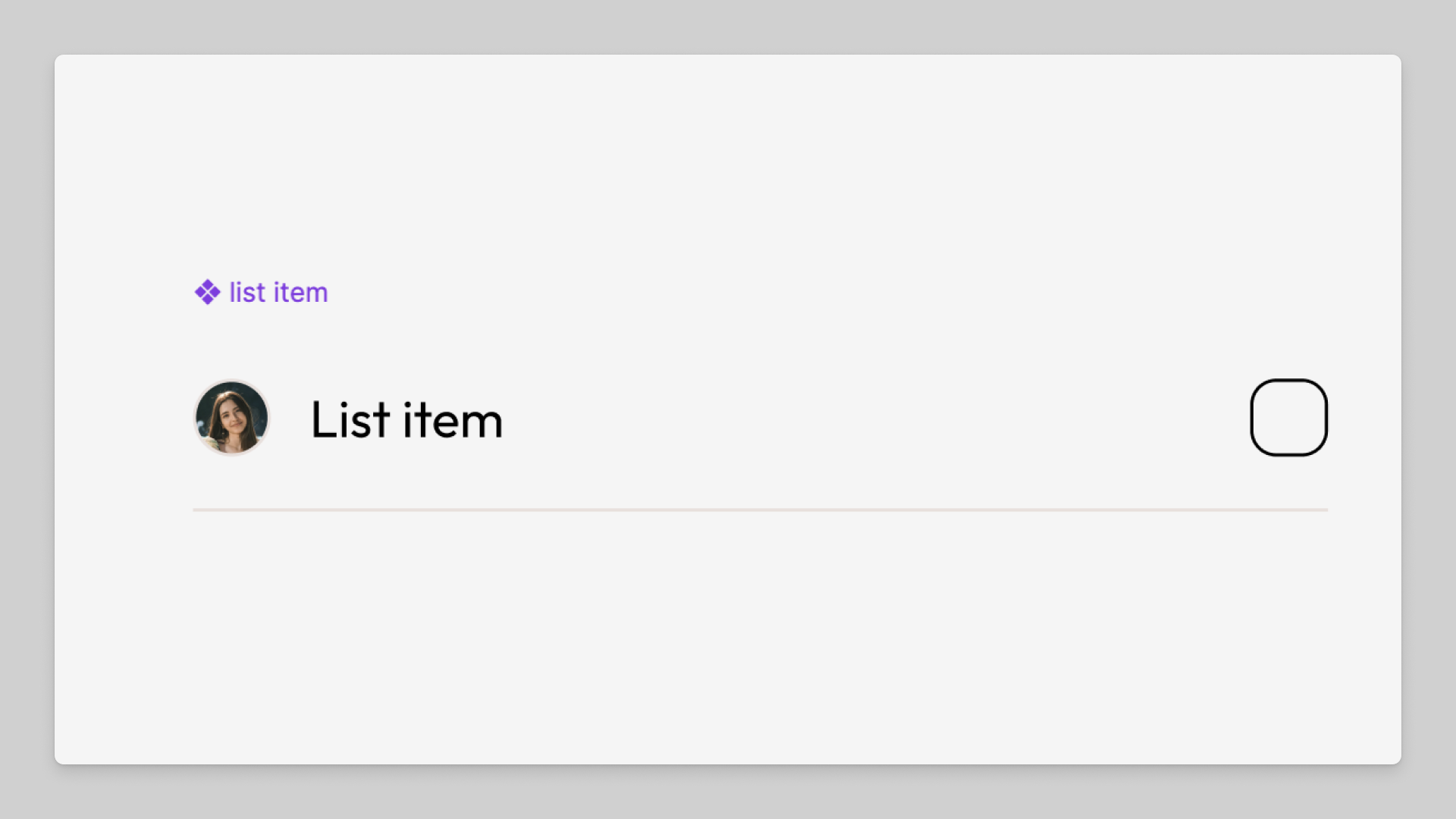This screenshot has height=819, width=1456.
Task: Select the list row via its rounded-square box
Action: [x=1288, y=418]
